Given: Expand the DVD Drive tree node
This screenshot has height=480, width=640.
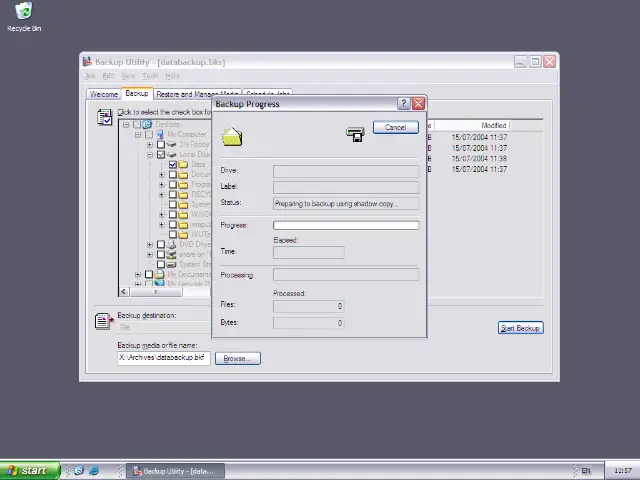Looking at the screenshot, I should click(x=150, y=244).
